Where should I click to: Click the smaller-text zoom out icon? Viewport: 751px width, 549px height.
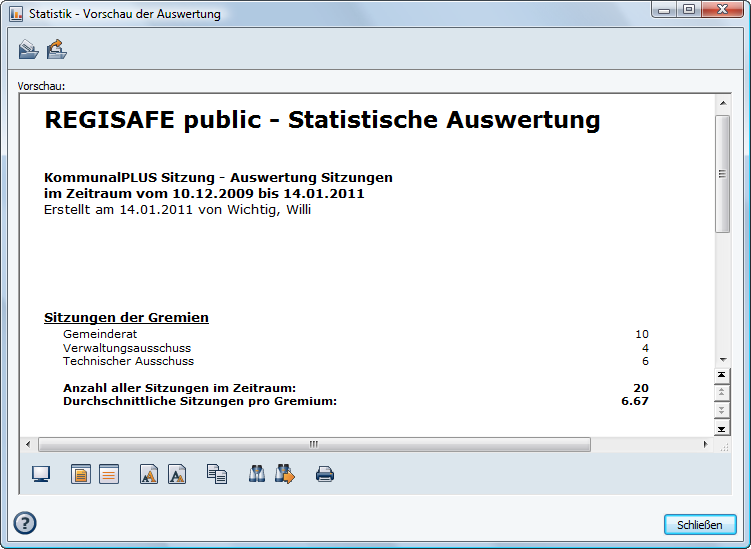tap(177, 474)
